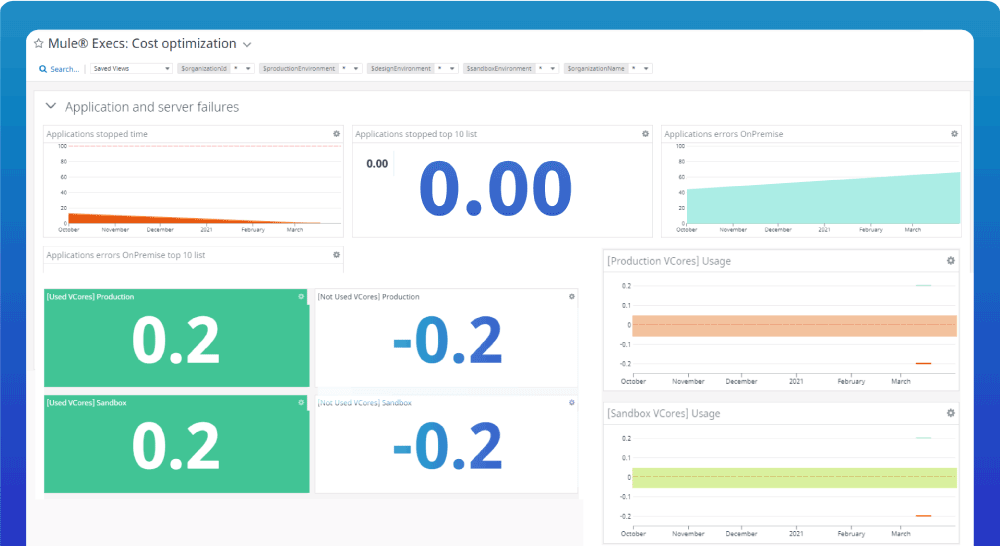Click the Search... field in toolbar
1000x546 pixels.
(x=64, y=69)
